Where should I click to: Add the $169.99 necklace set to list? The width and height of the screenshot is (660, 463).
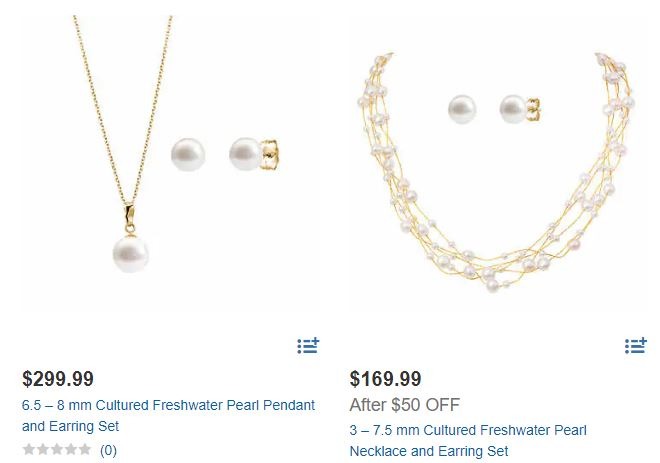(636, 346)
